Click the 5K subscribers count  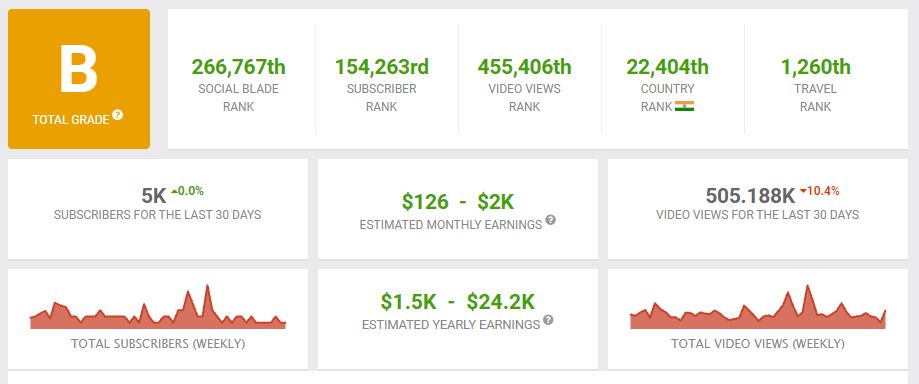[154, 195]
